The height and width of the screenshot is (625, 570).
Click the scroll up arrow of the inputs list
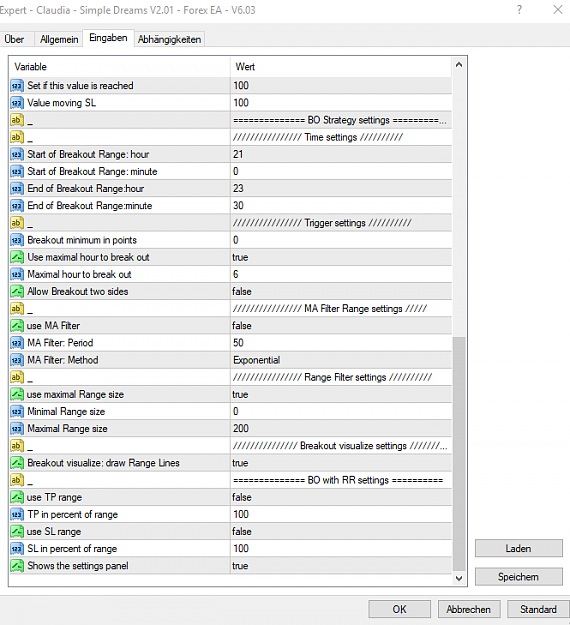459,65
